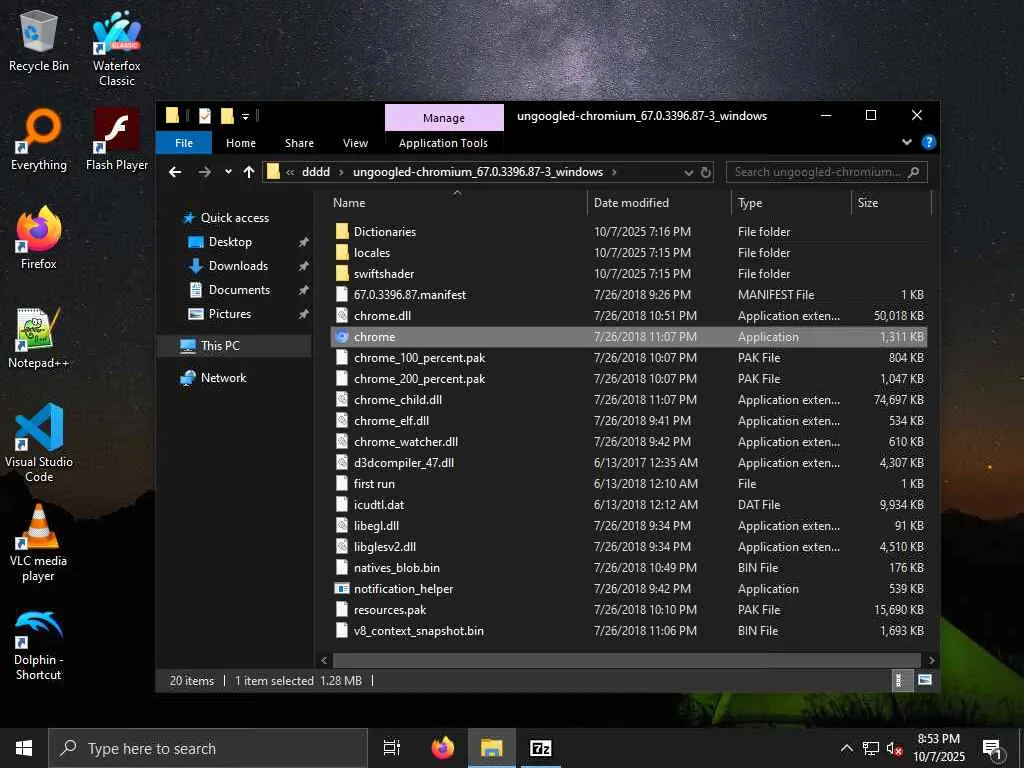This screenshot has width=1024, height=768.
Task: Open the Home ribbon tab
Action: [x=241, y=143]
